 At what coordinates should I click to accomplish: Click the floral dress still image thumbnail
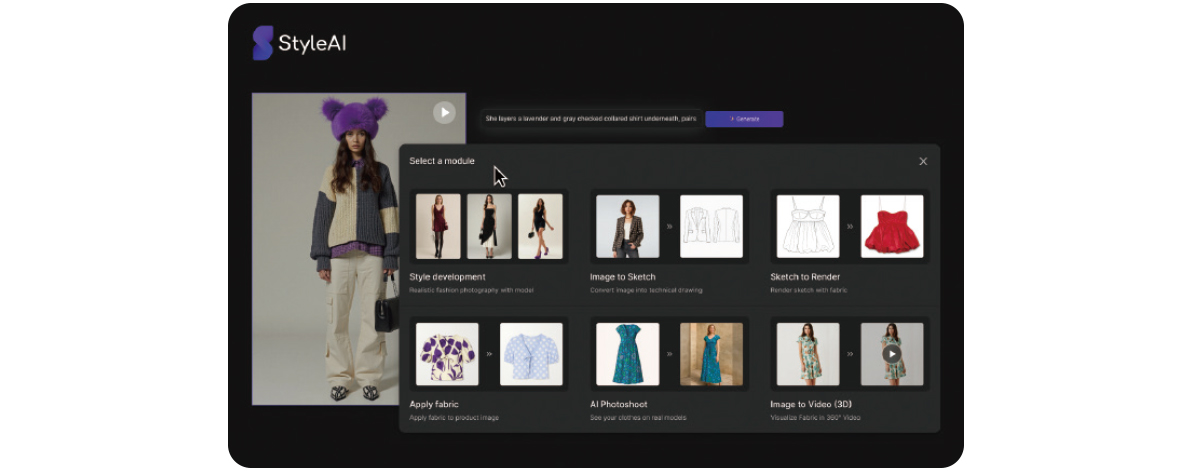click(808, 354)
